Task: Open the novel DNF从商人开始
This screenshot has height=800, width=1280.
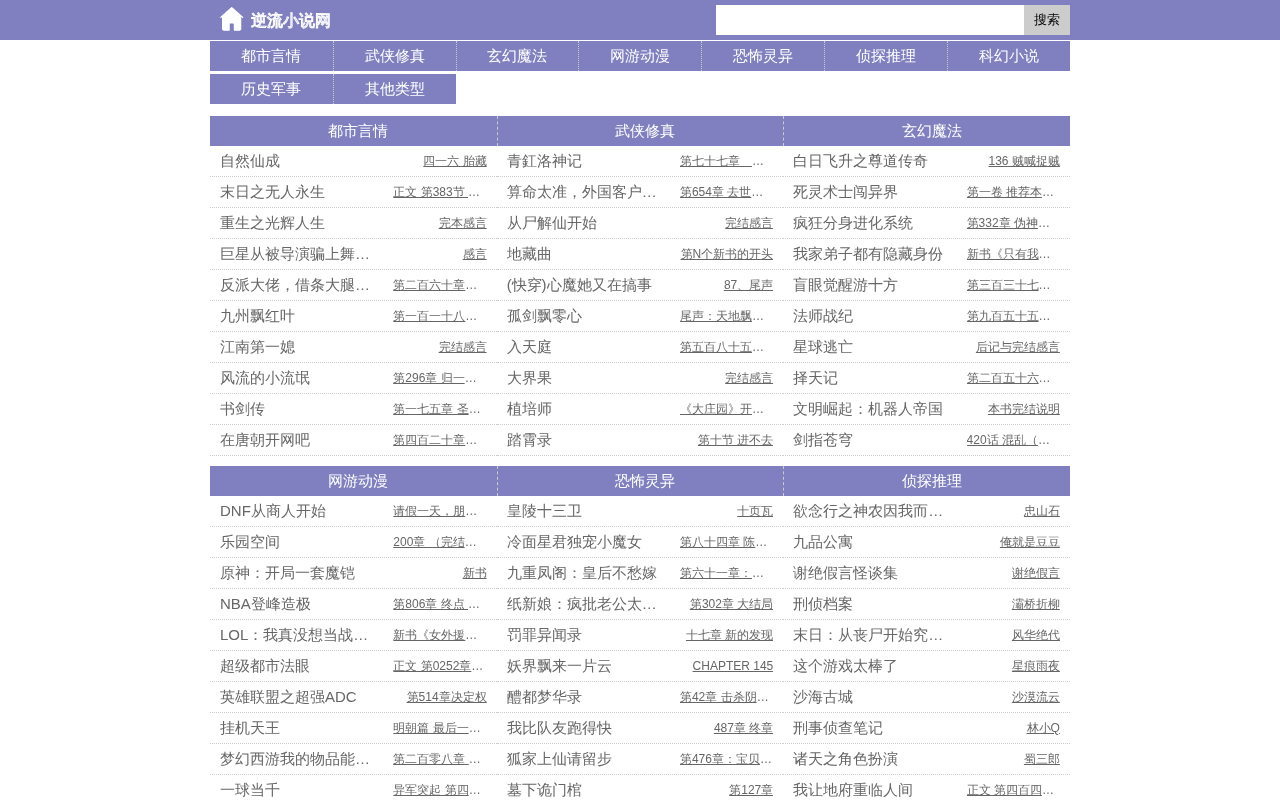Action: [273, 511]
